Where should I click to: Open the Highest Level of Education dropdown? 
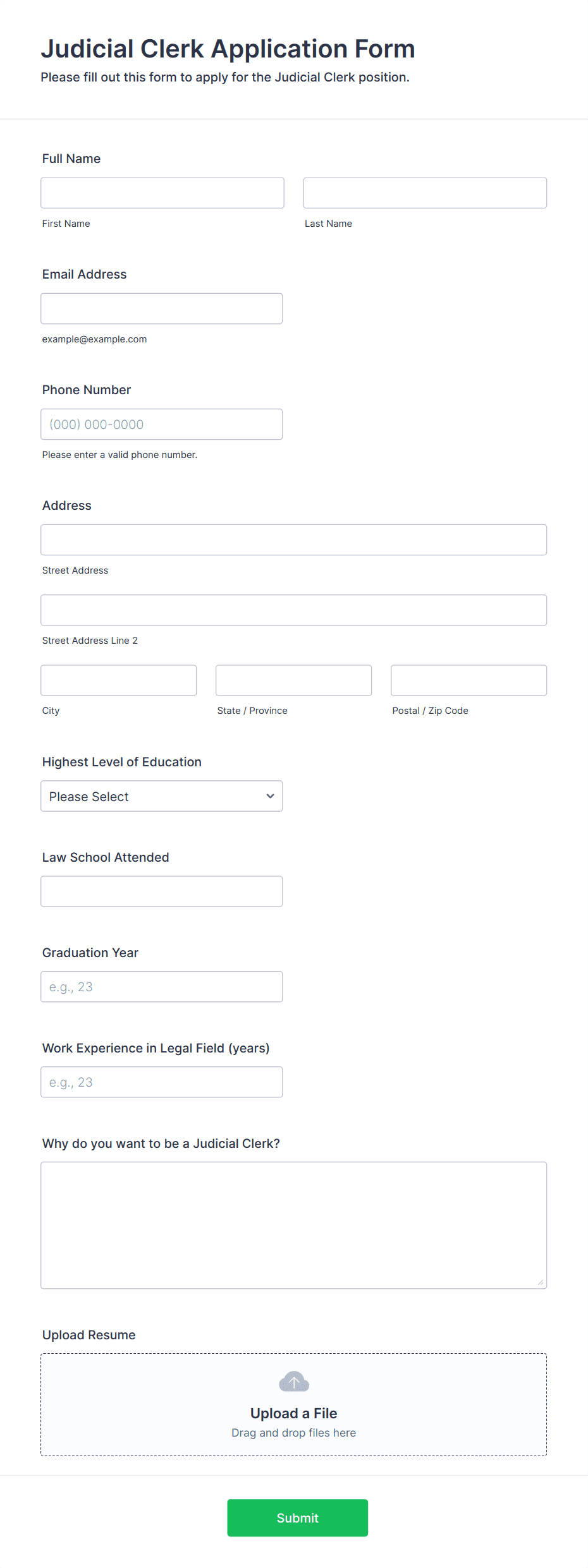tap(162, 796)
